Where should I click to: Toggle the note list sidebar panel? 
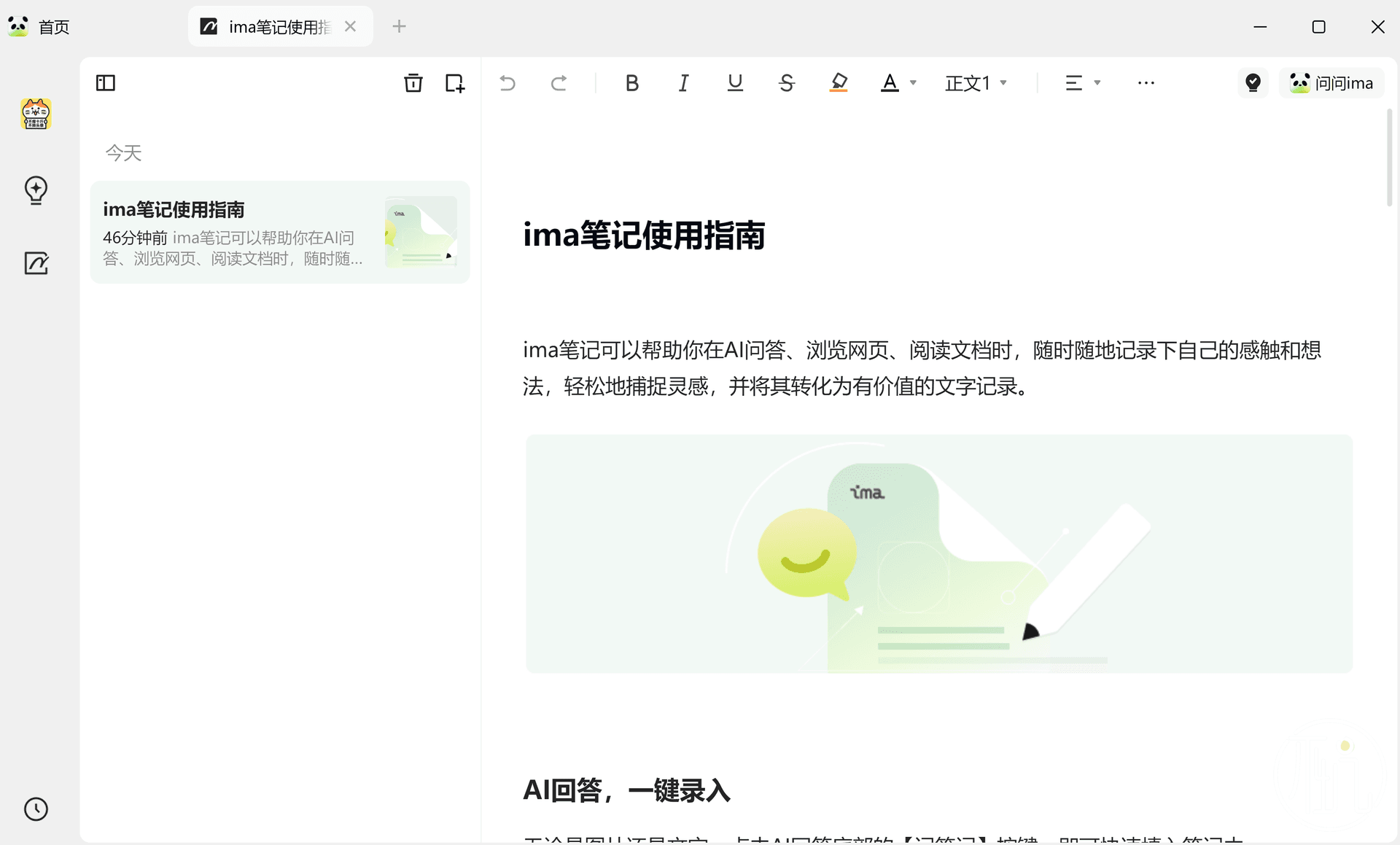(x=106, y=83)
